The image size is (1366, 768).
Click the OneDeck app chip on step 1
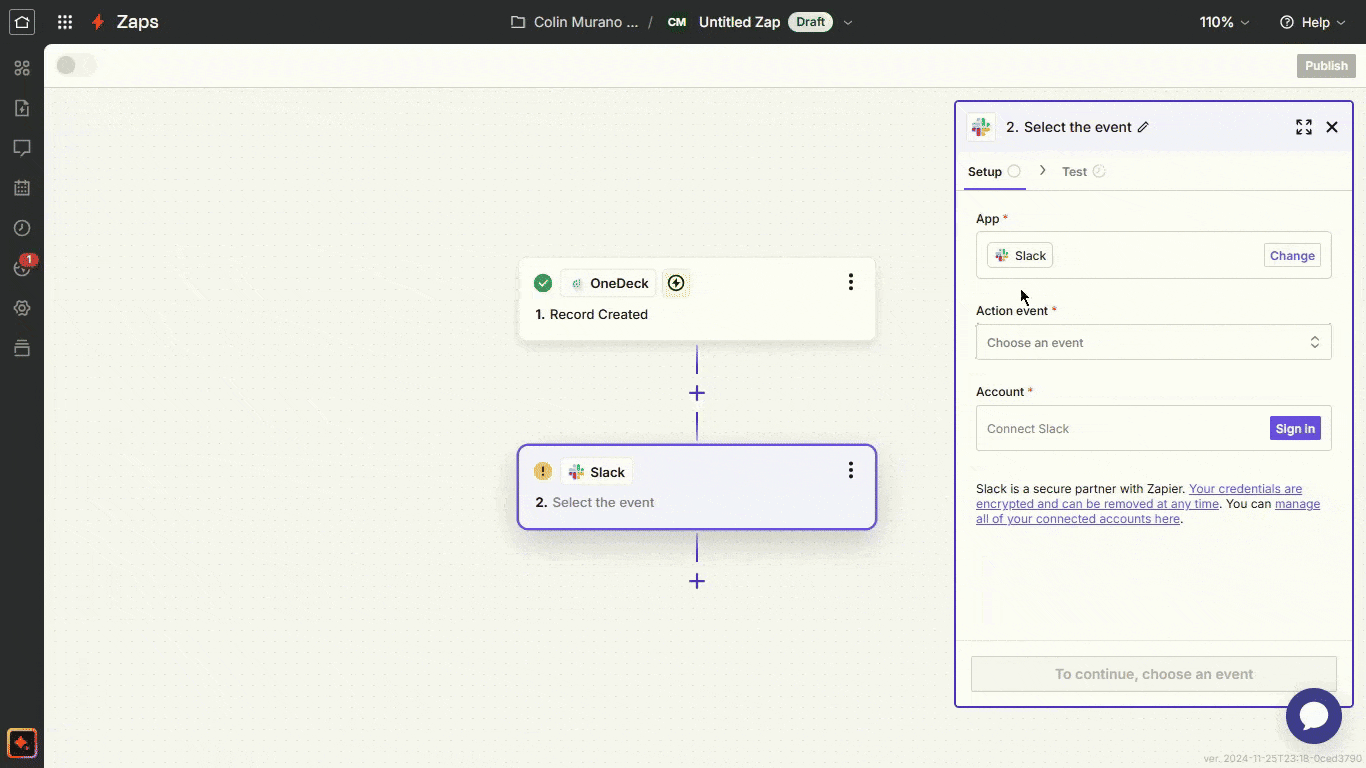pos(608,283)
